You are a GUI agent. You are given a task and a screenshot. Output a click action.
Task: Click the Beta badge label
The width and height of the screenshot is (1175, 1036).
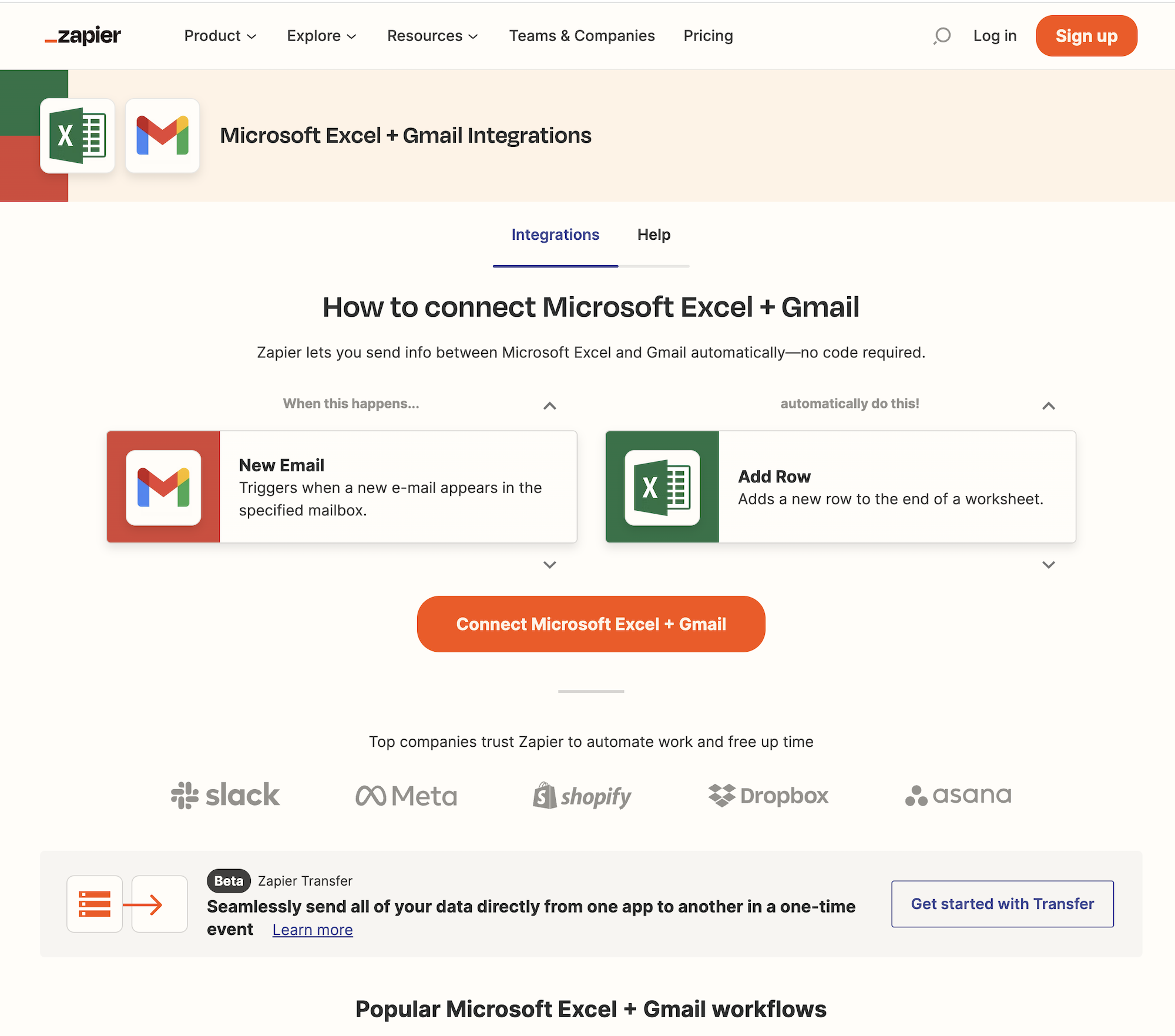229,881
